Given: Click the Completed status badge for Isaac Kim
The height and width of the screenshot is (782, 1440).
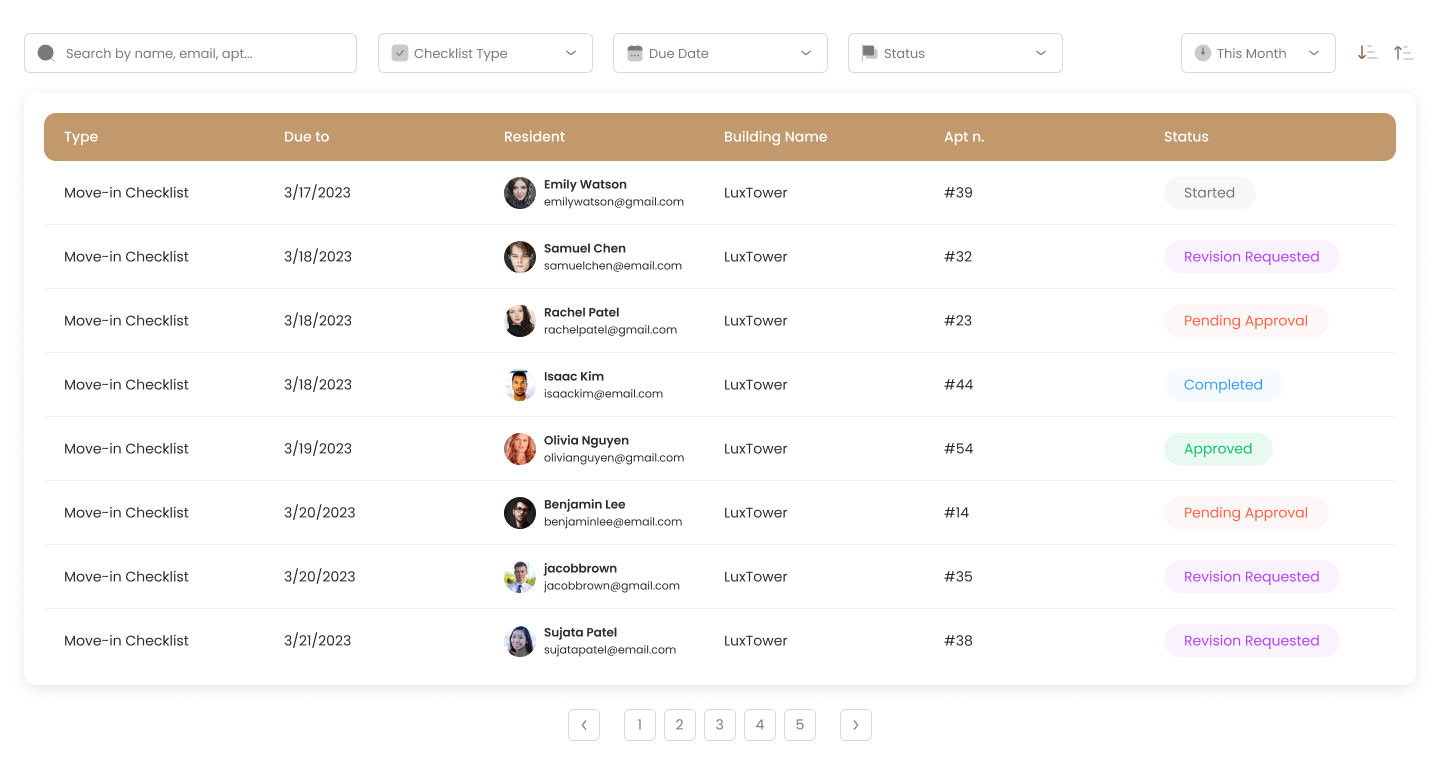Looking at the screenshot, I should click(1223, 384).
